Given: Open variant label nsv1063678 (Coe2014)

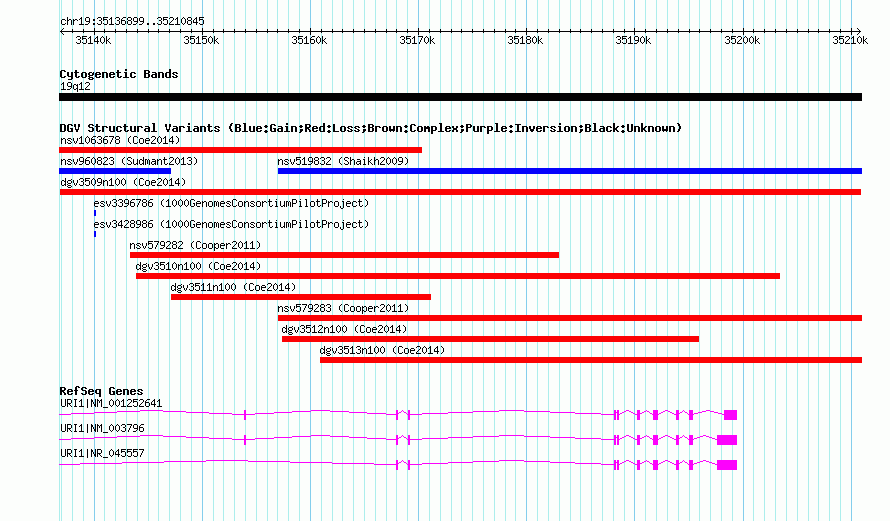Looking at the screenshot, I should point(120,140).
